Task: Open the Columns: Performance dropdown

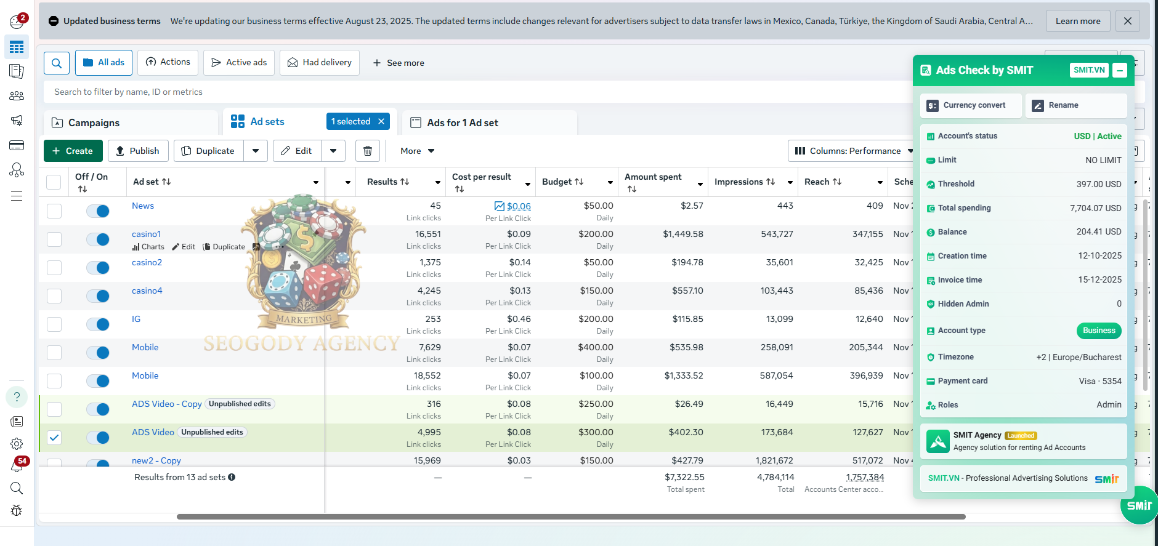Action: pos(854,151)
